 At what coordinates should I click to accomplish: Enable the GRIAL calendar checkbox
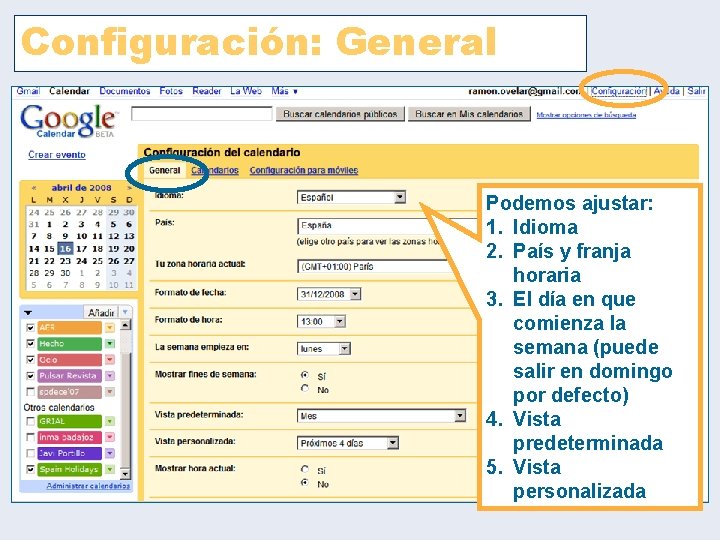pos(30,421)
